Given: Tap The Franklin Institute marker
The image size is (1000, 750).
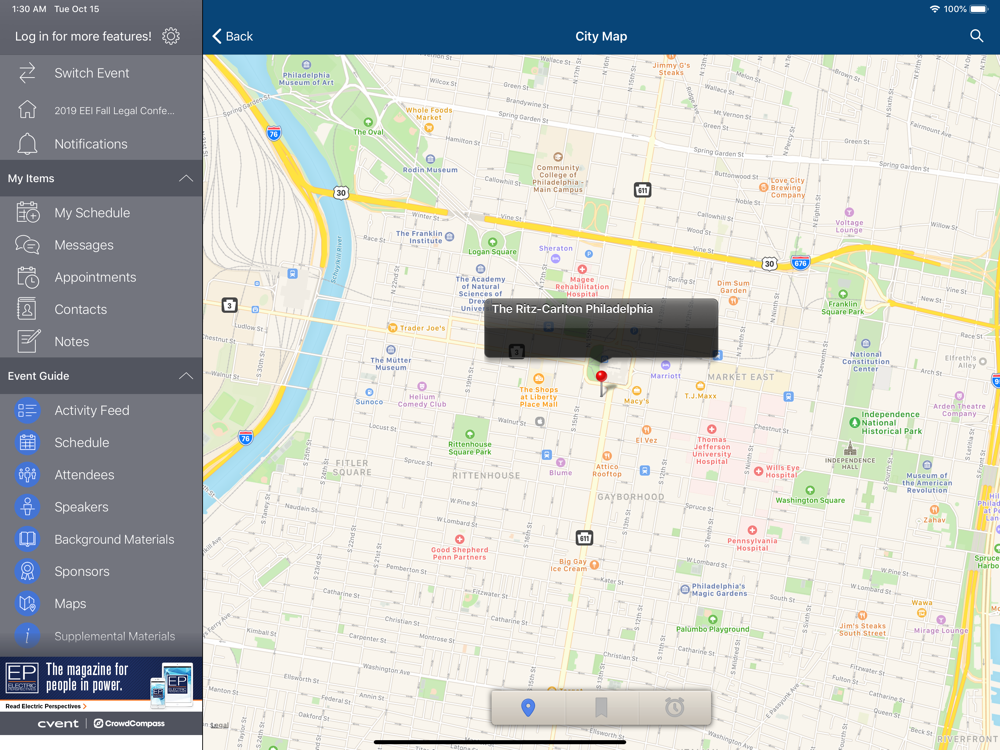Looking at the screenshot, I should pyautogui.click(x=450, y=237).
